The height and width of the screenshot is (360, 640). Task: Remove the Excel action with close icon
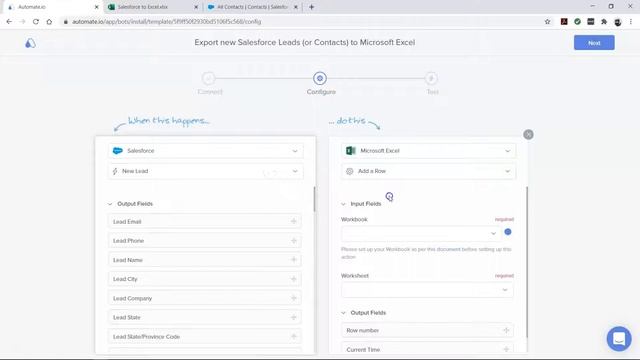[x=528, y=134]
